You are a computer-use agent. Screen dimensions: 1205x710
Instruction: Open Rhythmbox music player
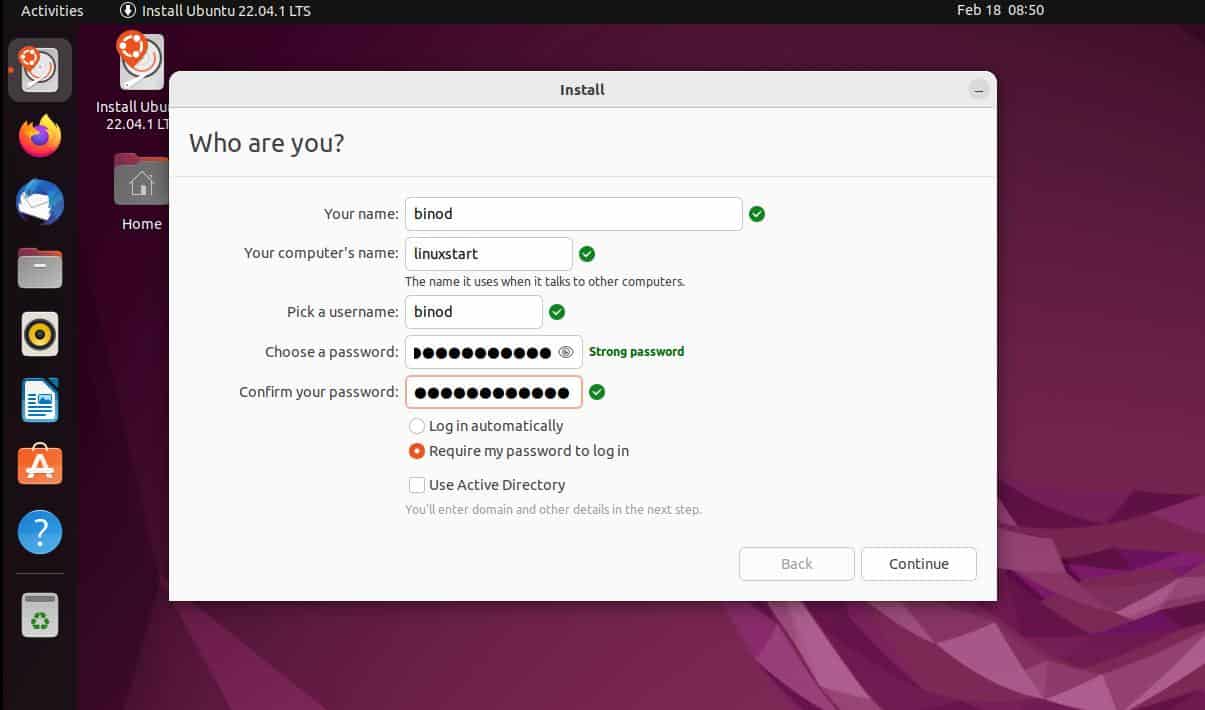click(40, 334)
